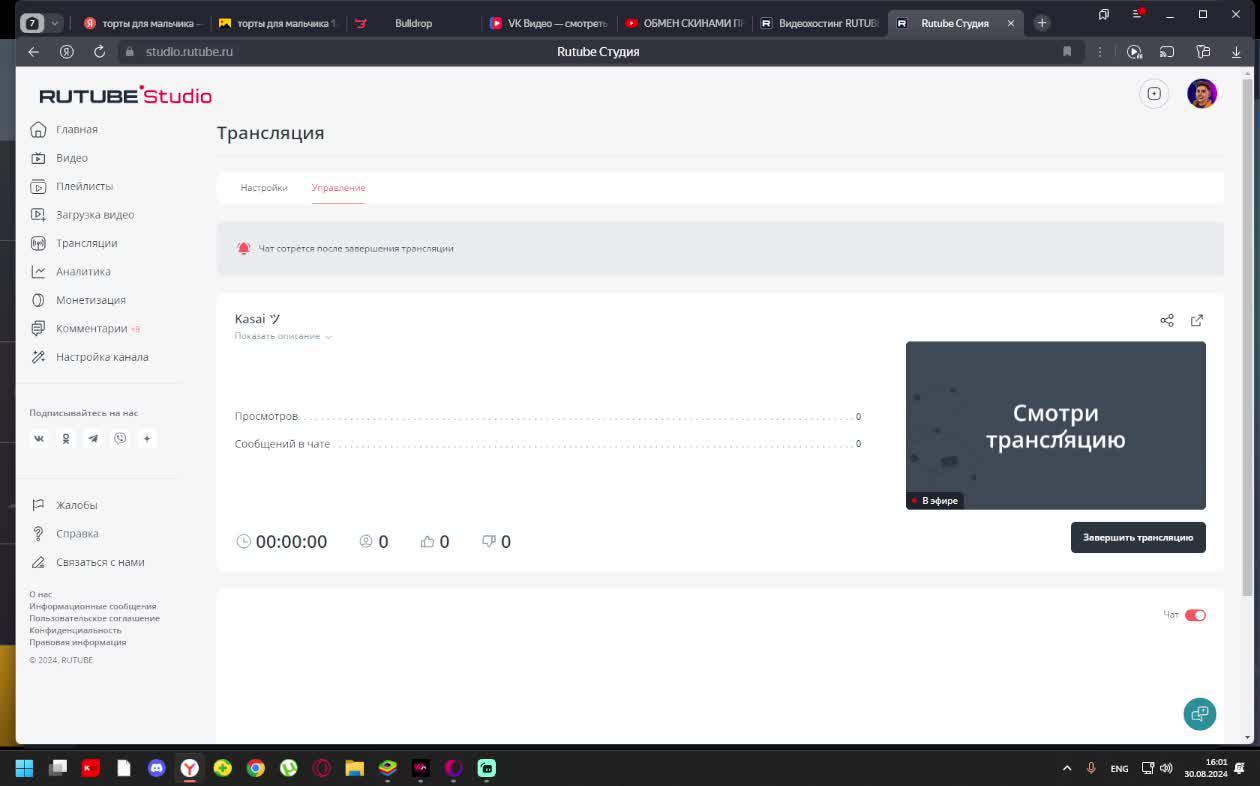This screenshot has height=786, width=1260.
Task: Open Информационные сообщения link
Action: (93, 606)
